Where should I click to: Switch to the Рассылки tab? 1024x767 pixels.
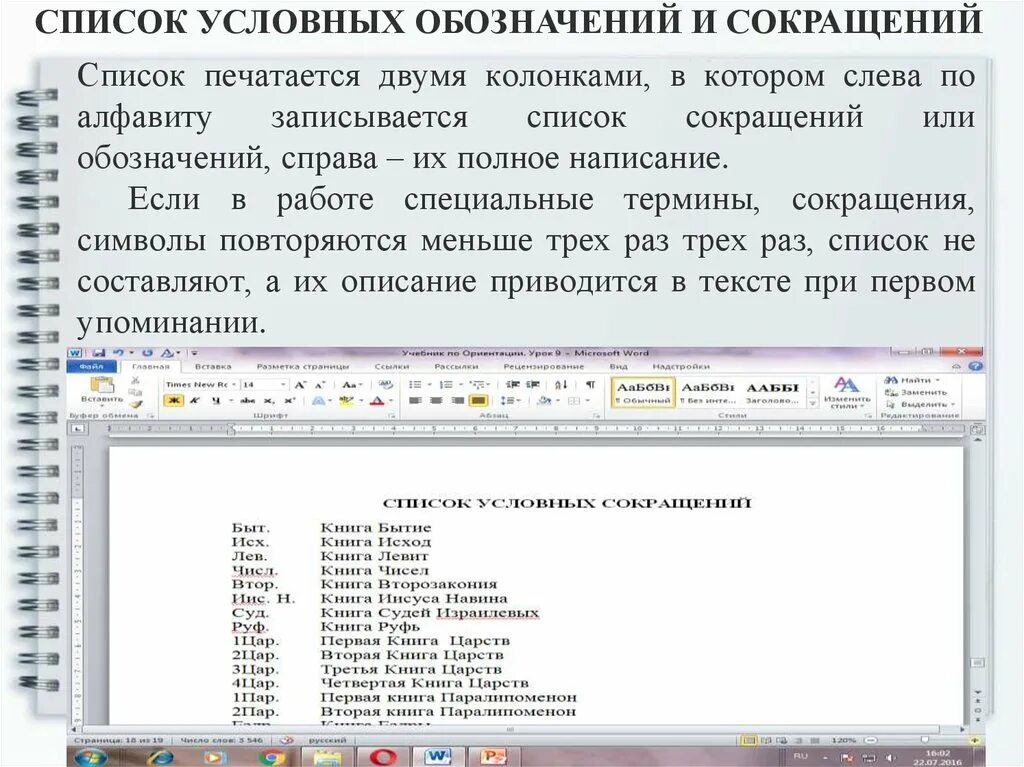coord(456,367)
